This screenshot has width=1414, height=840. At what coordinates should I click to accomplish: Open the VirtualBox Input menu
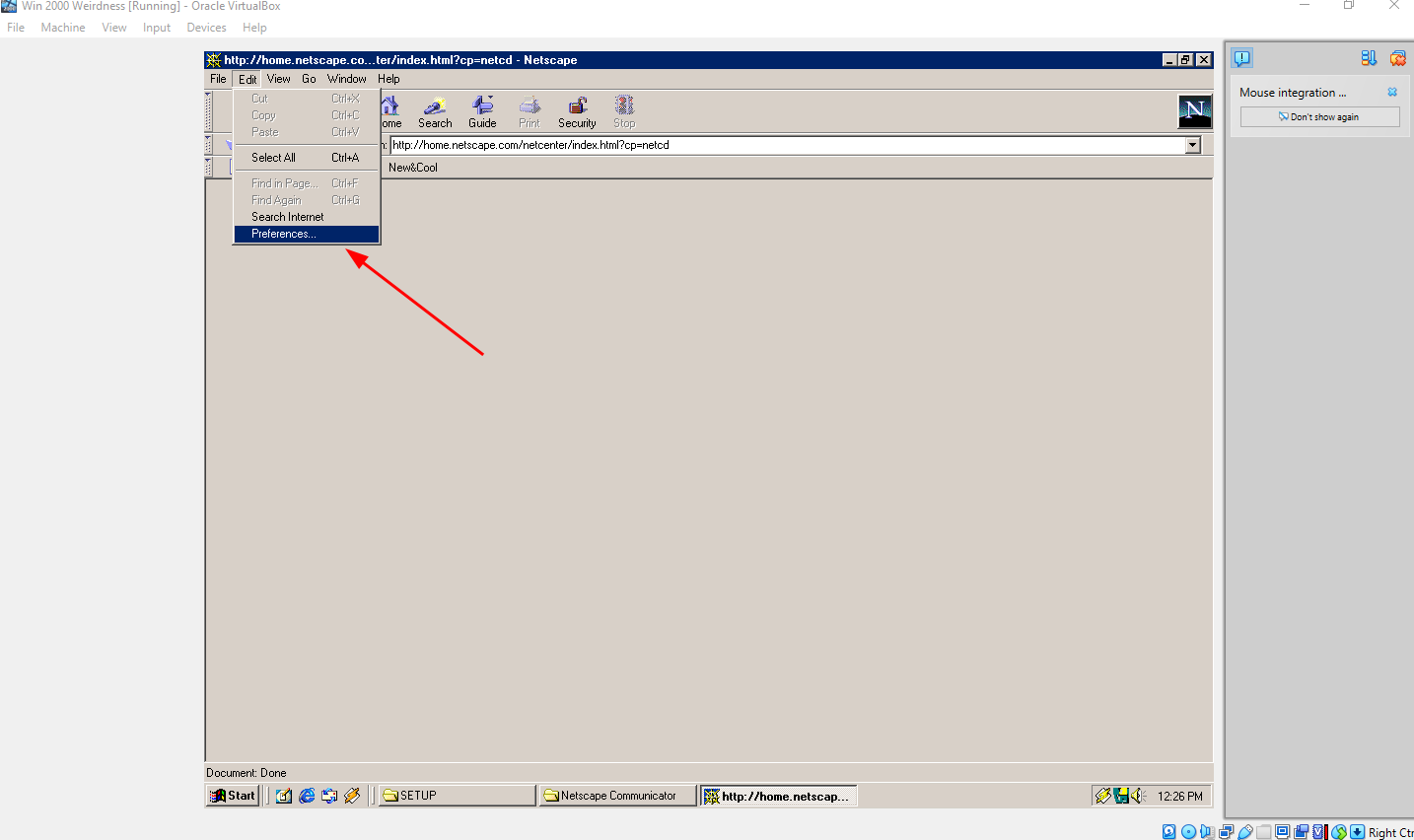(157, 28)
